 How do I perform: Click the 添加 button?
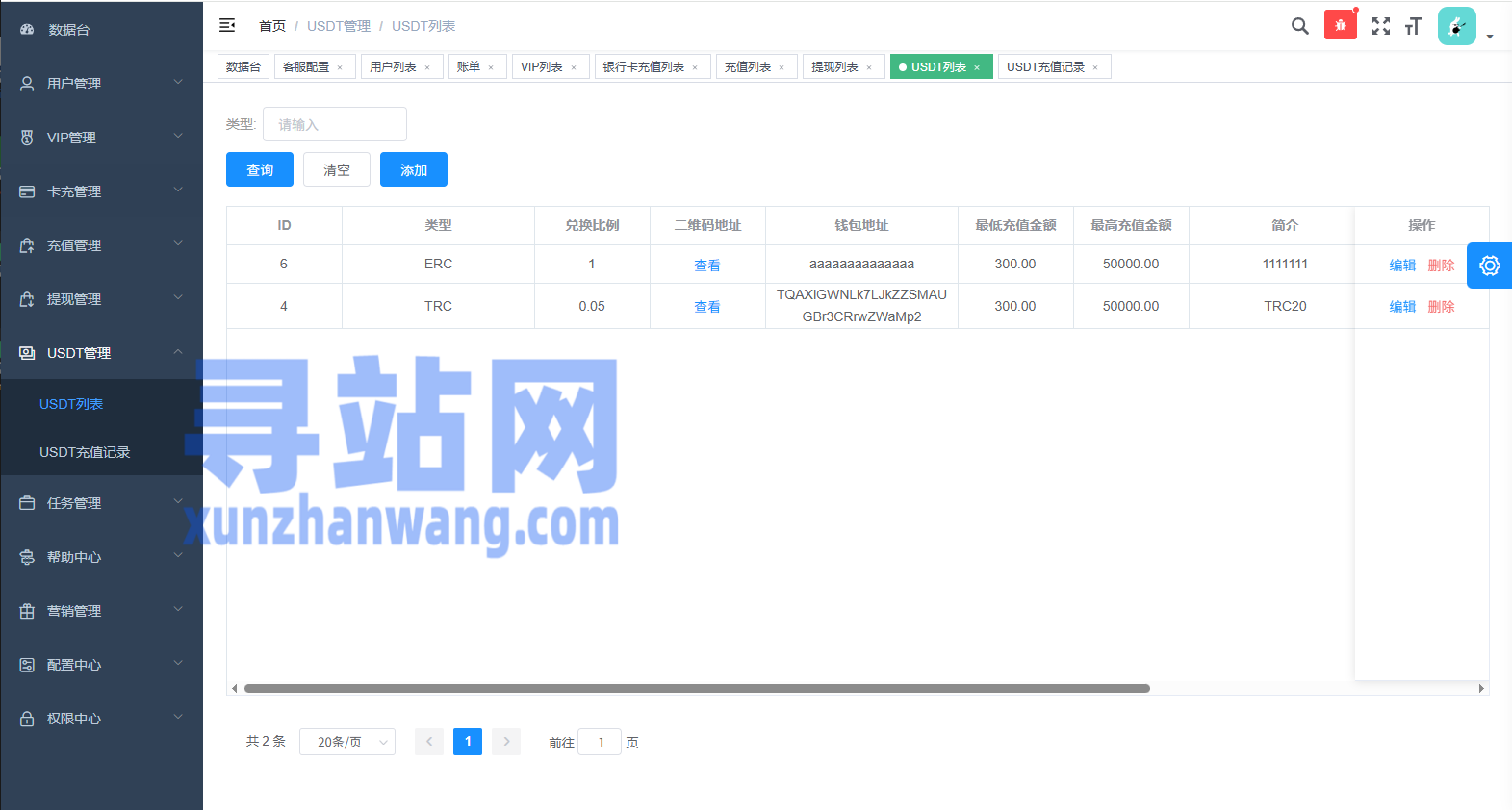(413, 170)
